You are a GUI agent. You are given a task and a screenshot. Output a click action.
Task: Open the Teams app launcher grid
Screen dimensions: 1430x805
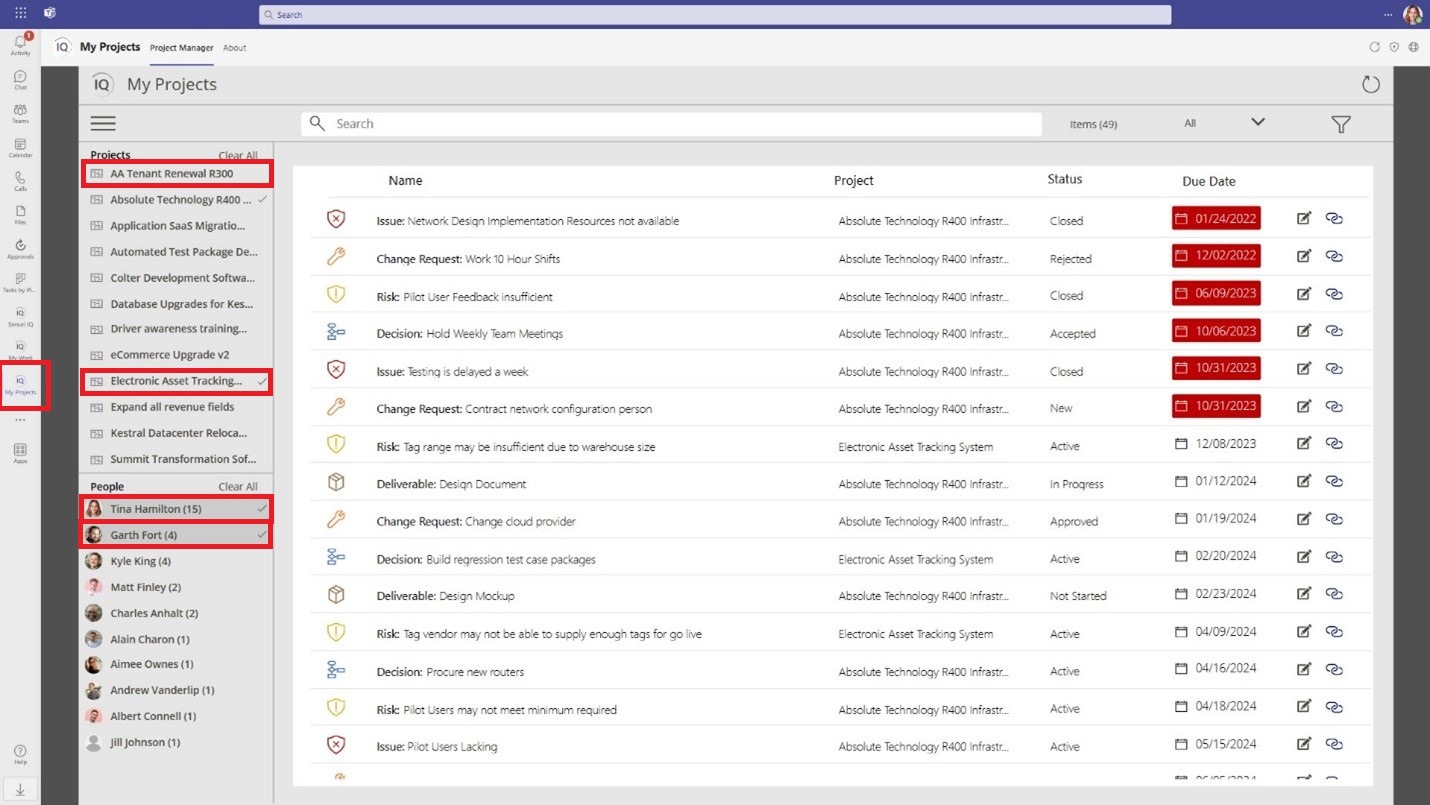20,13
